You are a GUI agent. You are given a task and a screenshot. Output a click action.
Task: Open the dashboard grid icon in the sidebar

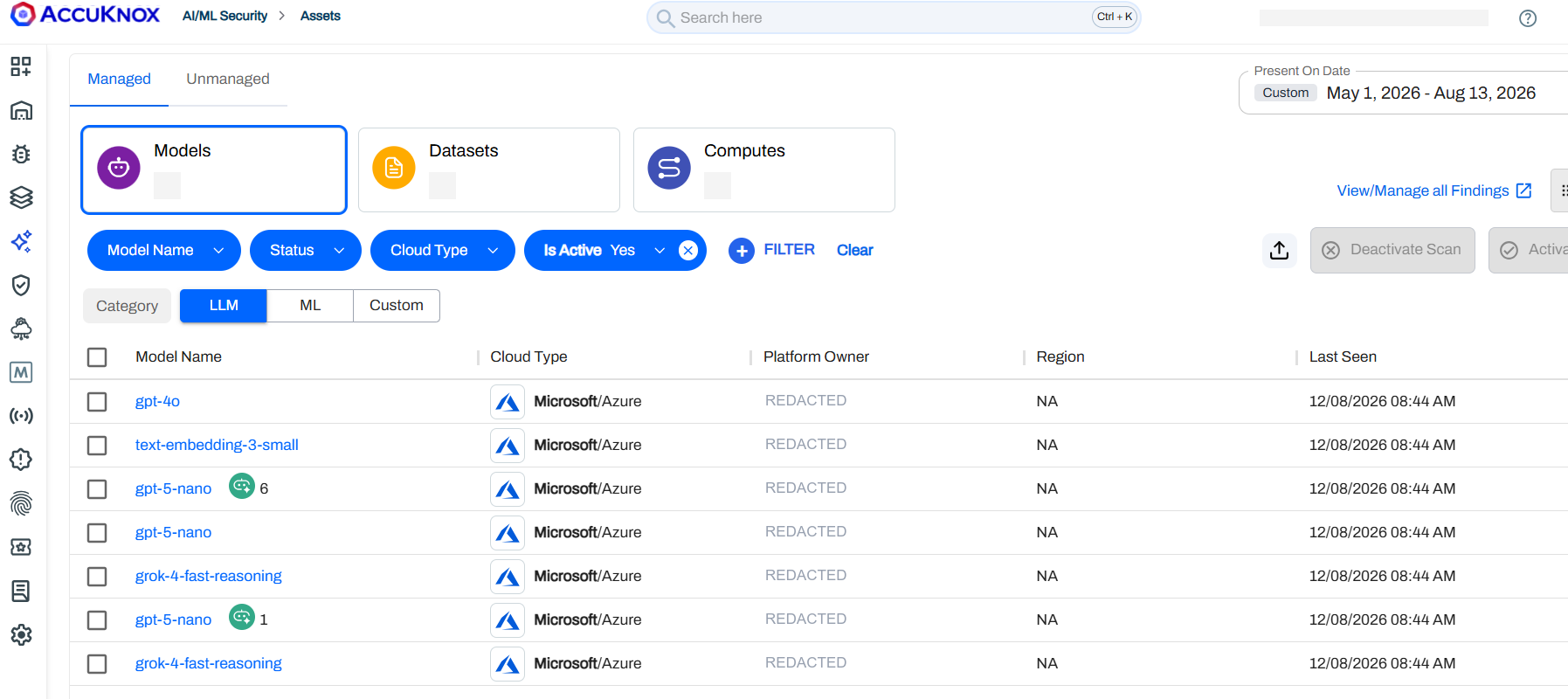click(21, 66)
